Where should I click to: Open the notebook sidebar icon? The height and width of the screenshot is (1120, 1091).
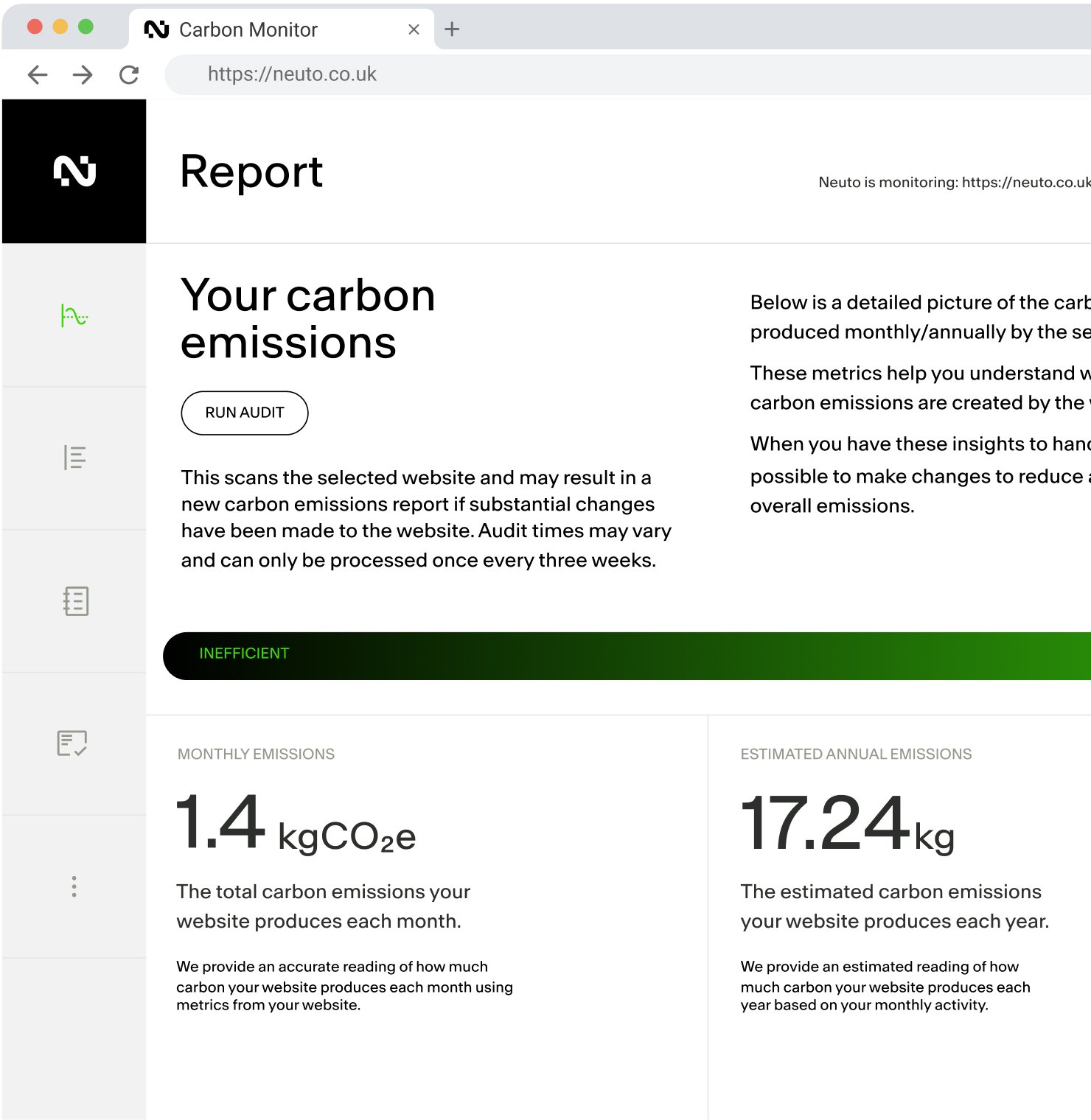tap(75, 601)
